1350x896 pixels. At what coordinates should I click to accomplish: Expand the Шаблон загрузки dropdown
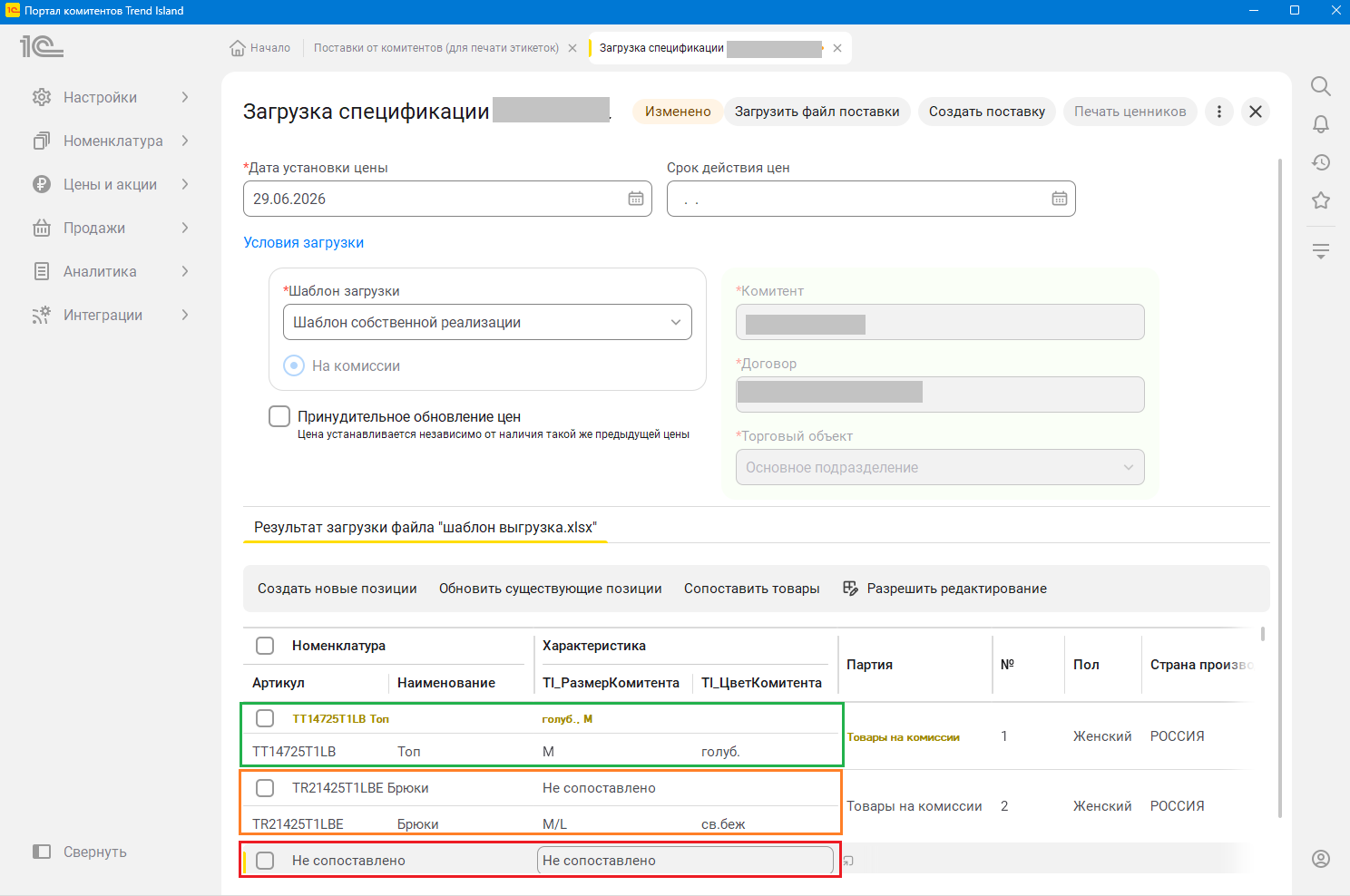(x=487, y=322)
